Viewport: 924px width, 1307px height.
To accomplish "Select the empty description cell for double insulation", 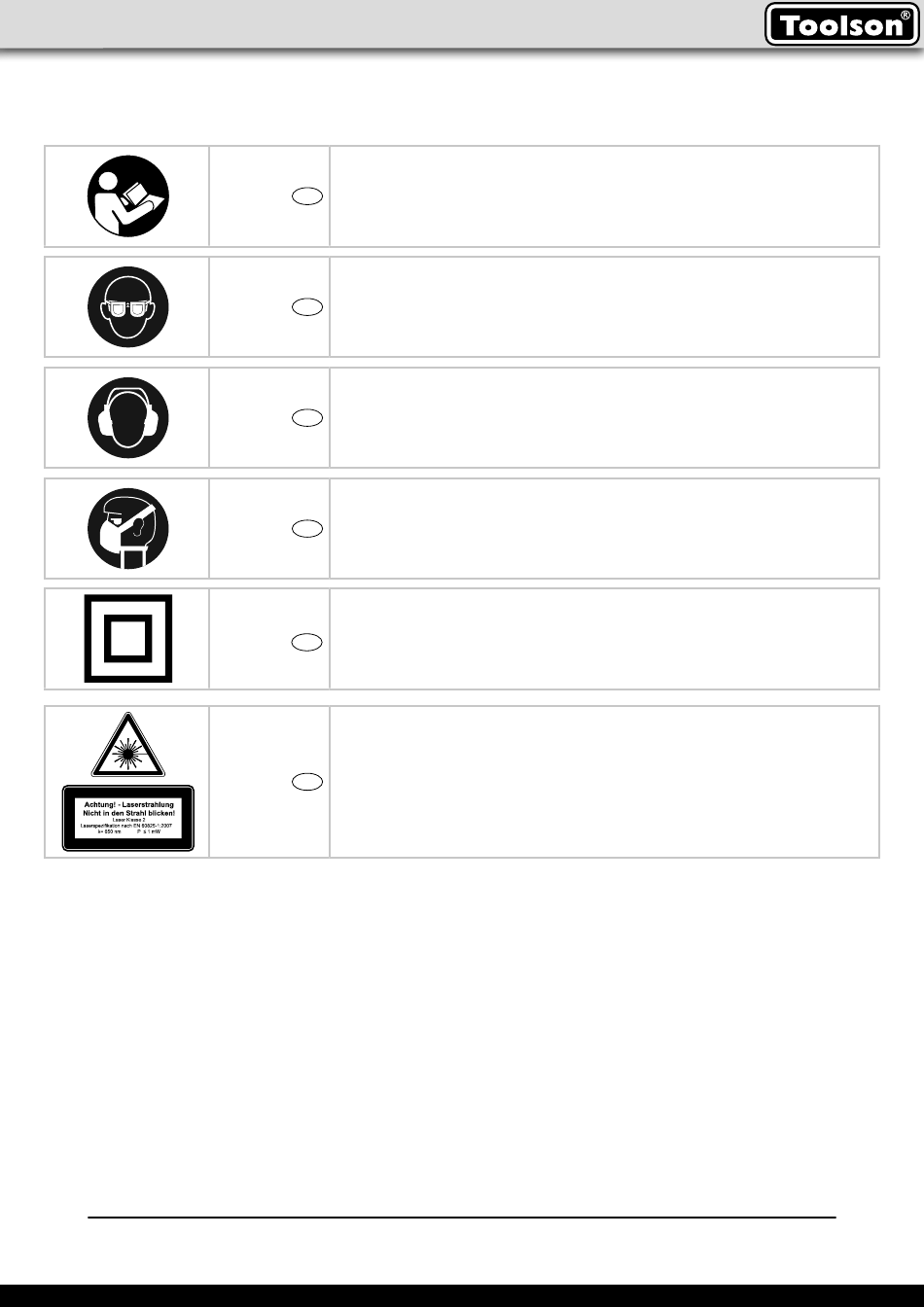I will (604, 639).
